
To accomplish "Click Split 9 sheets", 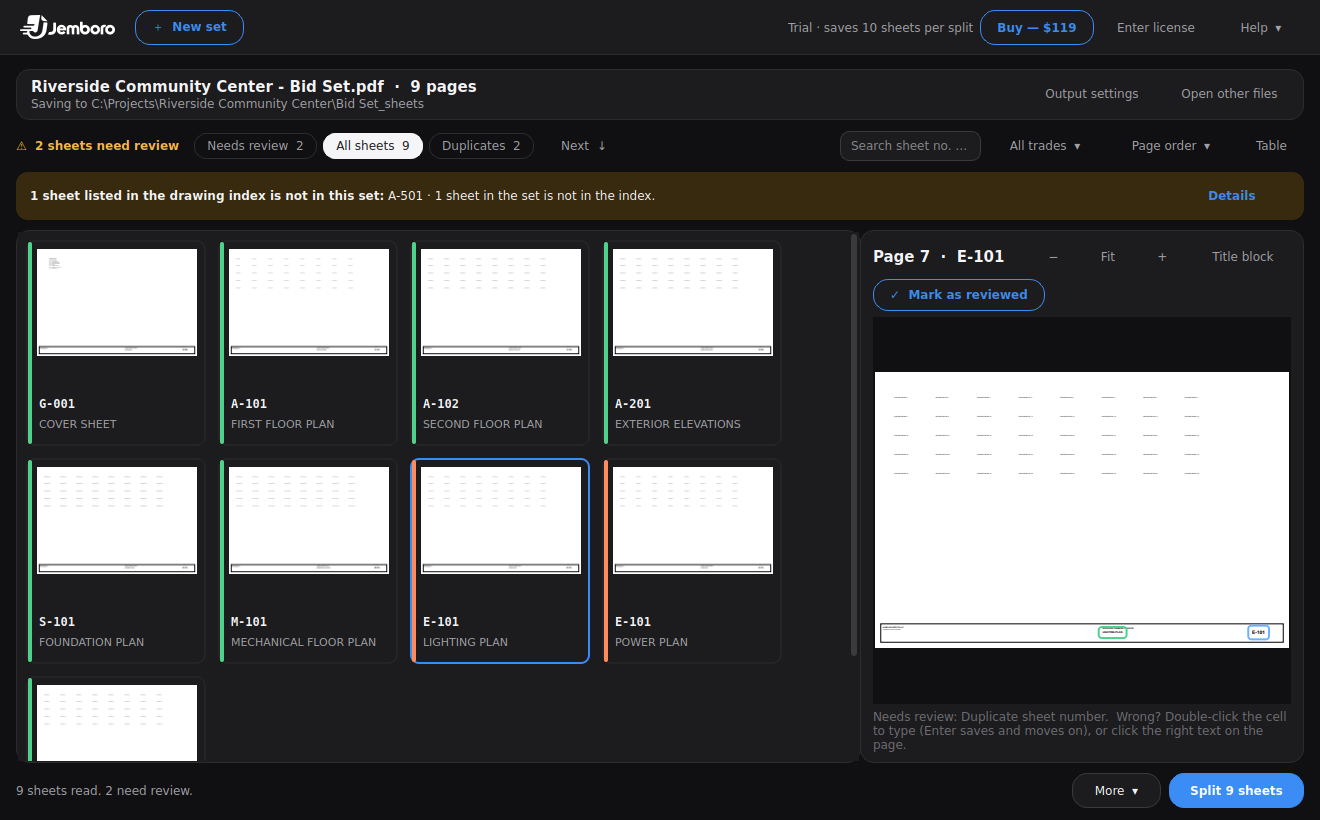I will coord(1236,791).
